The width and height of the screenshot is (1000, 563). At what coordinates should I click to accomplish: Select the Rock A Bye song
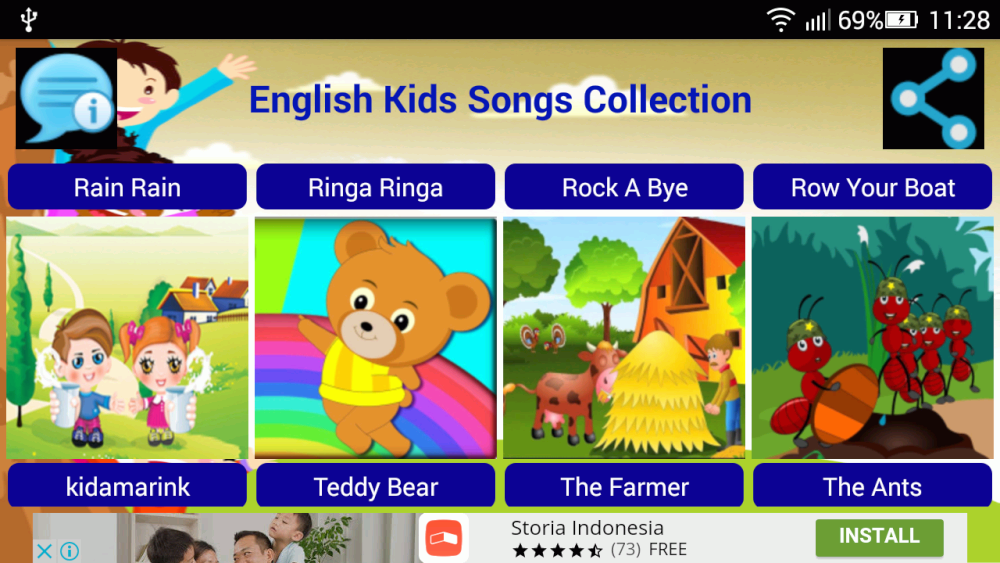coord(624,187)
